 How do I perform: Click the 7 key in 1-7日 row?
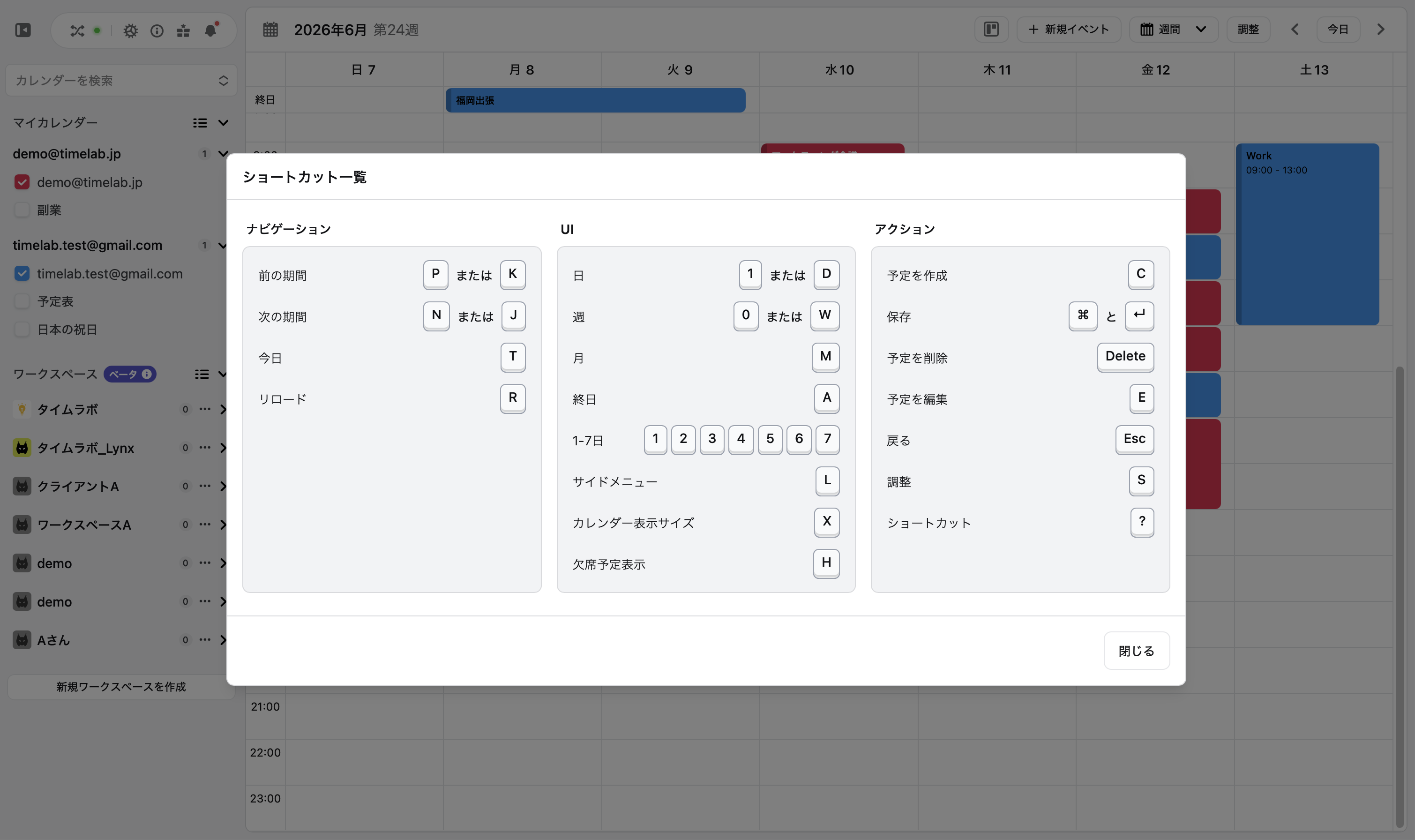tap(827, 439)
